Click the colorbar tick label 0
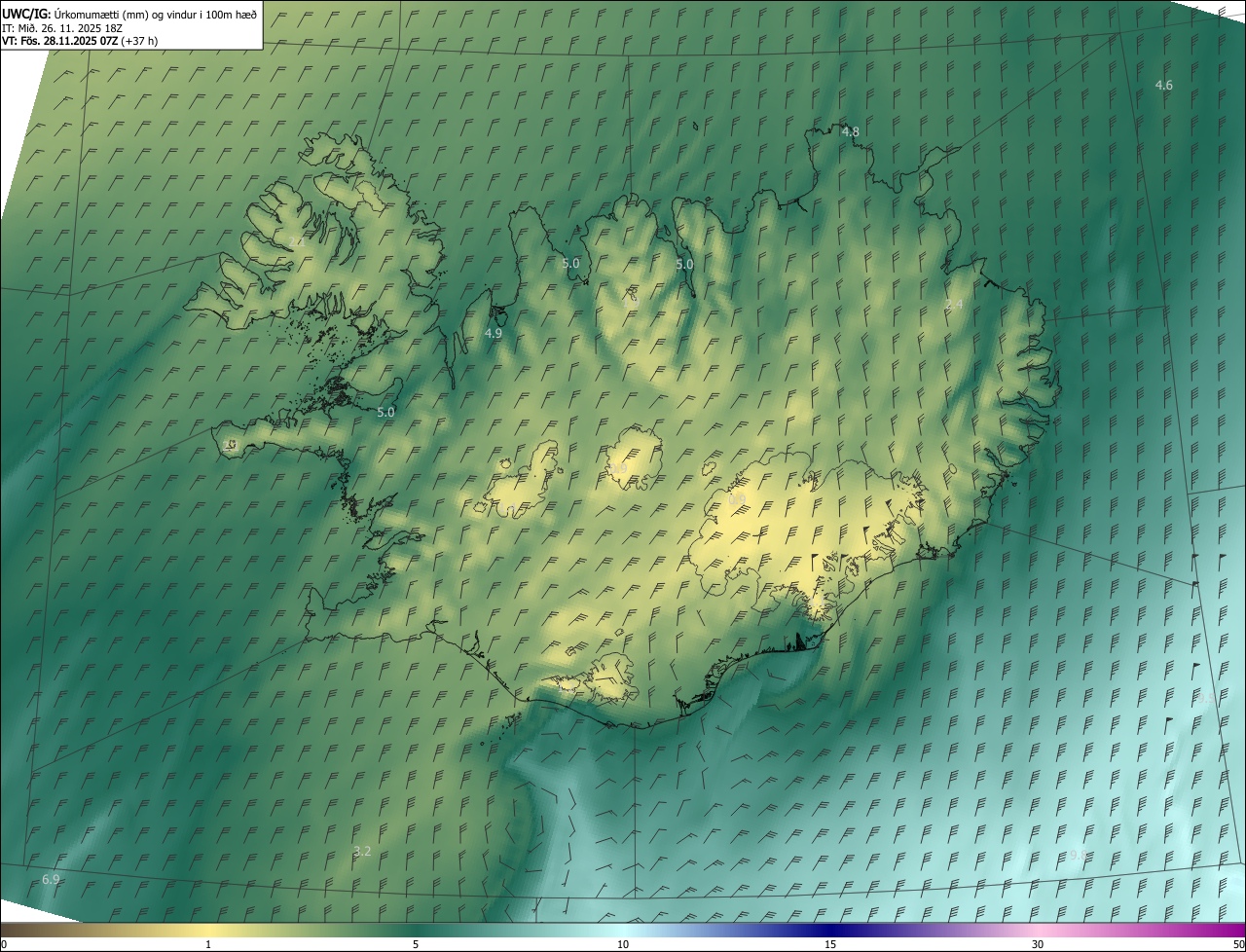Viewport: 1246px width, 952px height. pos(4,944)
